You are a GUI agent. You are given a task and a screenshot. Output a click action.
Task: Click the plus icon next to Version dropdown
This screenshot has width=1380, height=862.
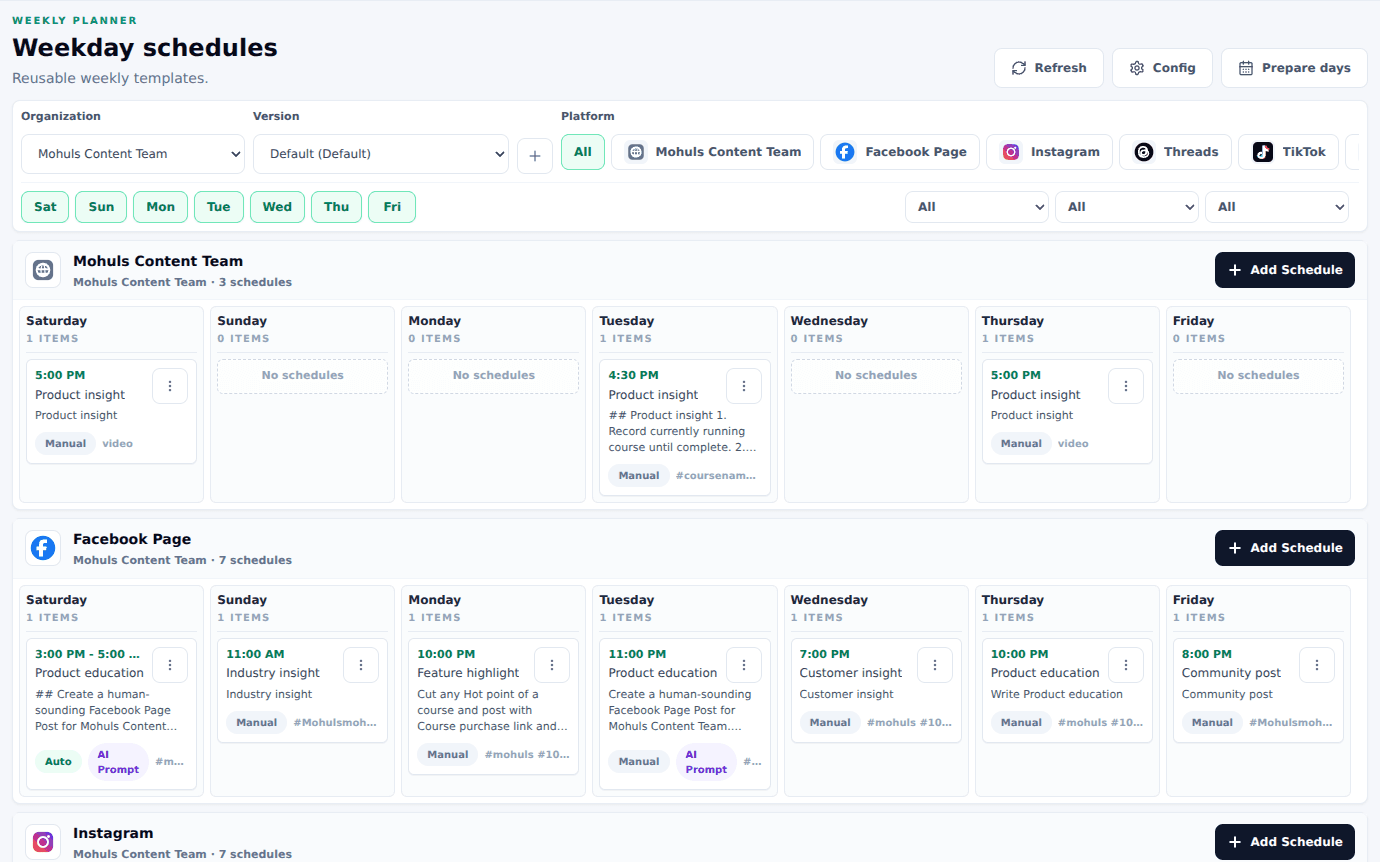[535, 156]
